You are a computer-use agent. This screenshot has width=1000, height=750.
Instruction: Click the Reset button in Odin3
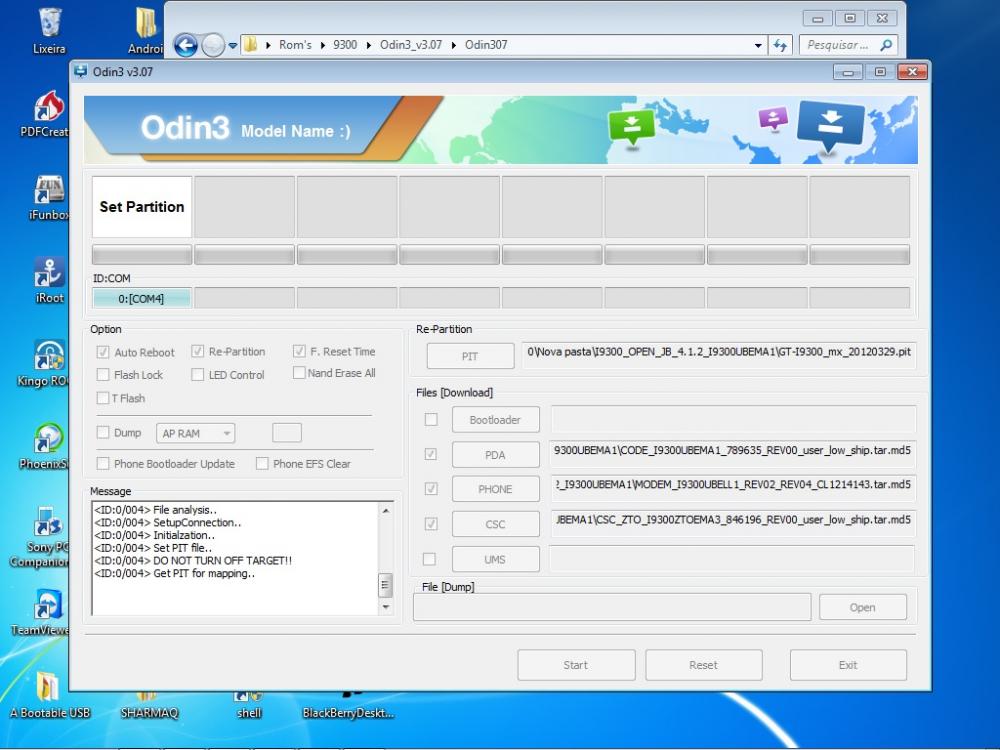coord(703,665)
